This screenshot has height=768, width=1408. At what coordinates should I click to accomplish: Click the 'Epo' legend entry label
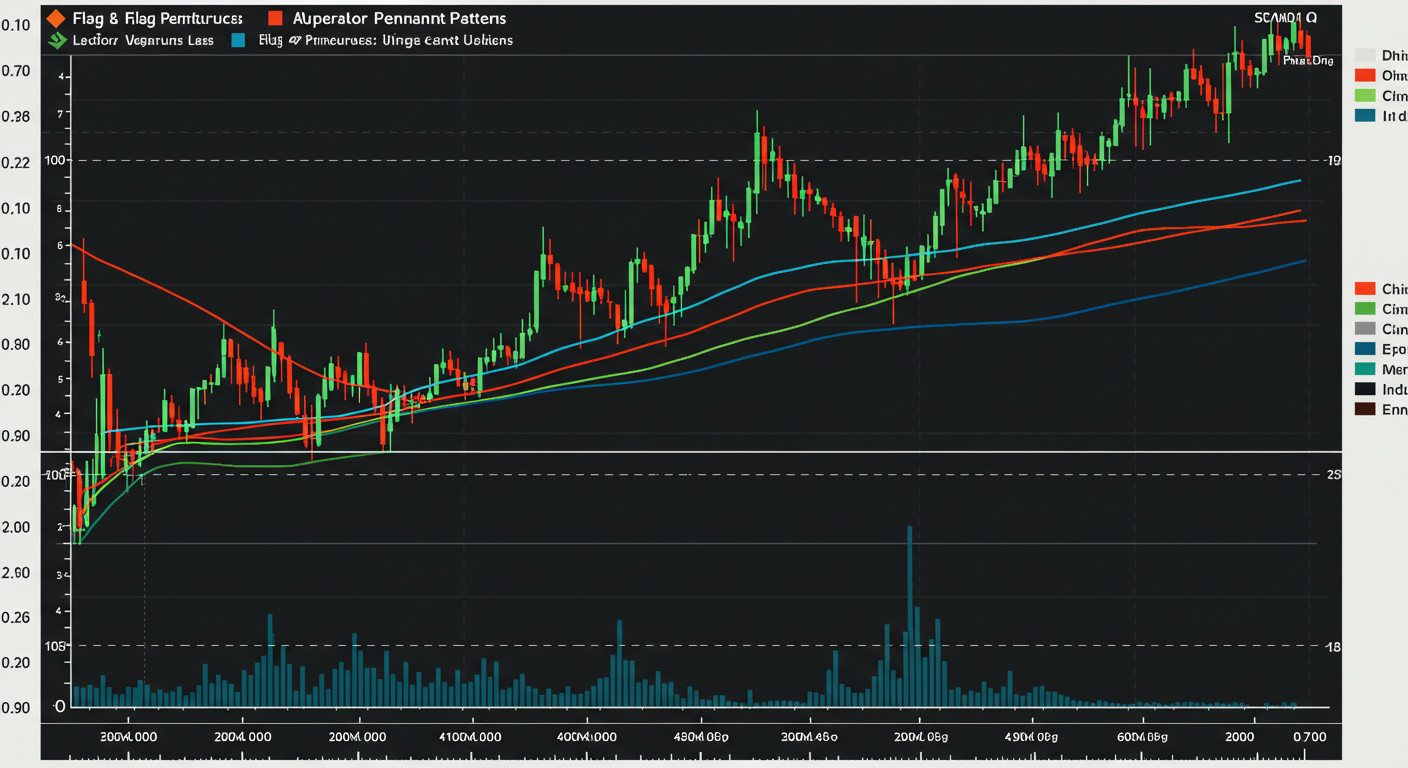(1394, 349)
